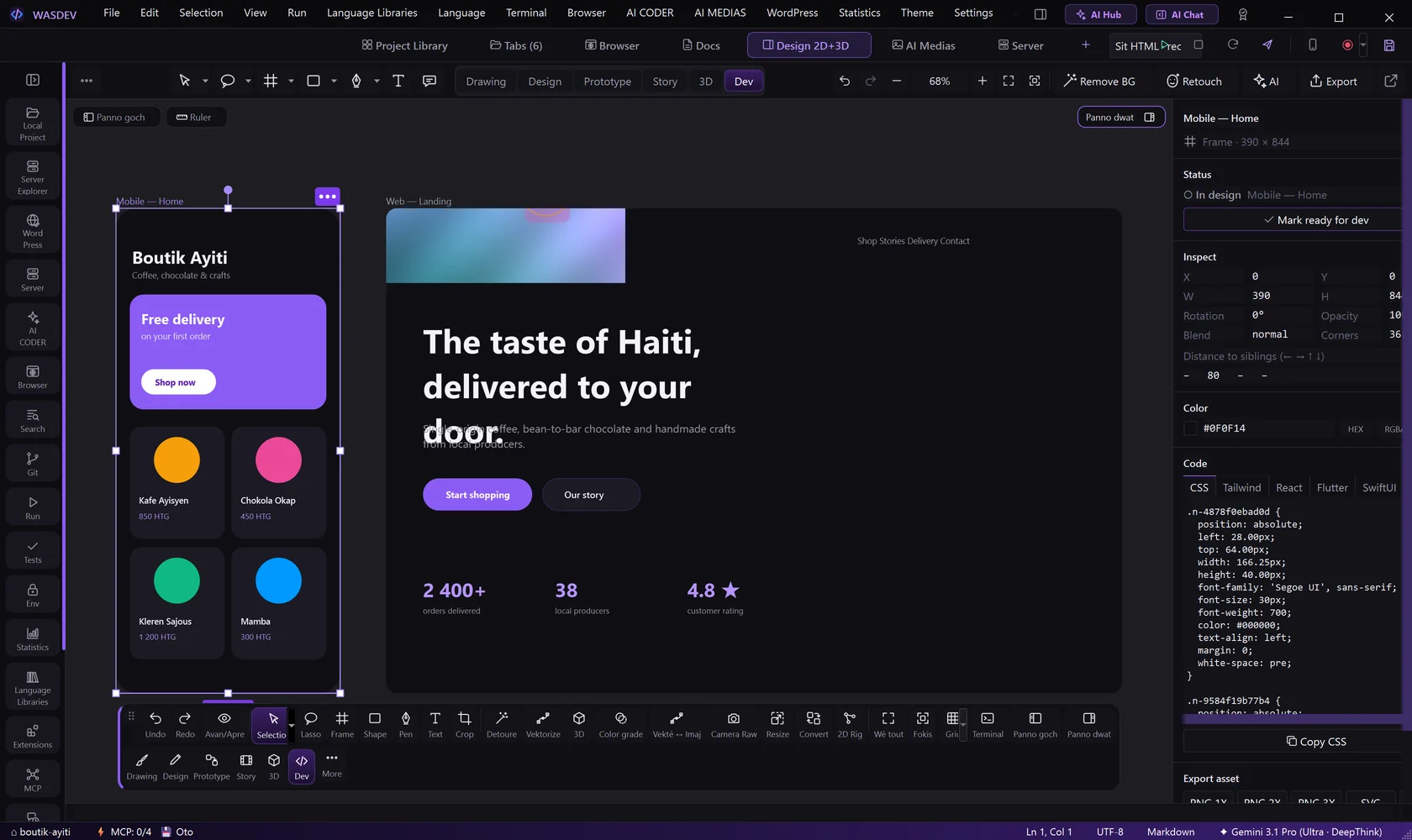Screen dimensions: 1412x840
Task: Toggle Avan/Apre before-after view
Action: point(224,725)
